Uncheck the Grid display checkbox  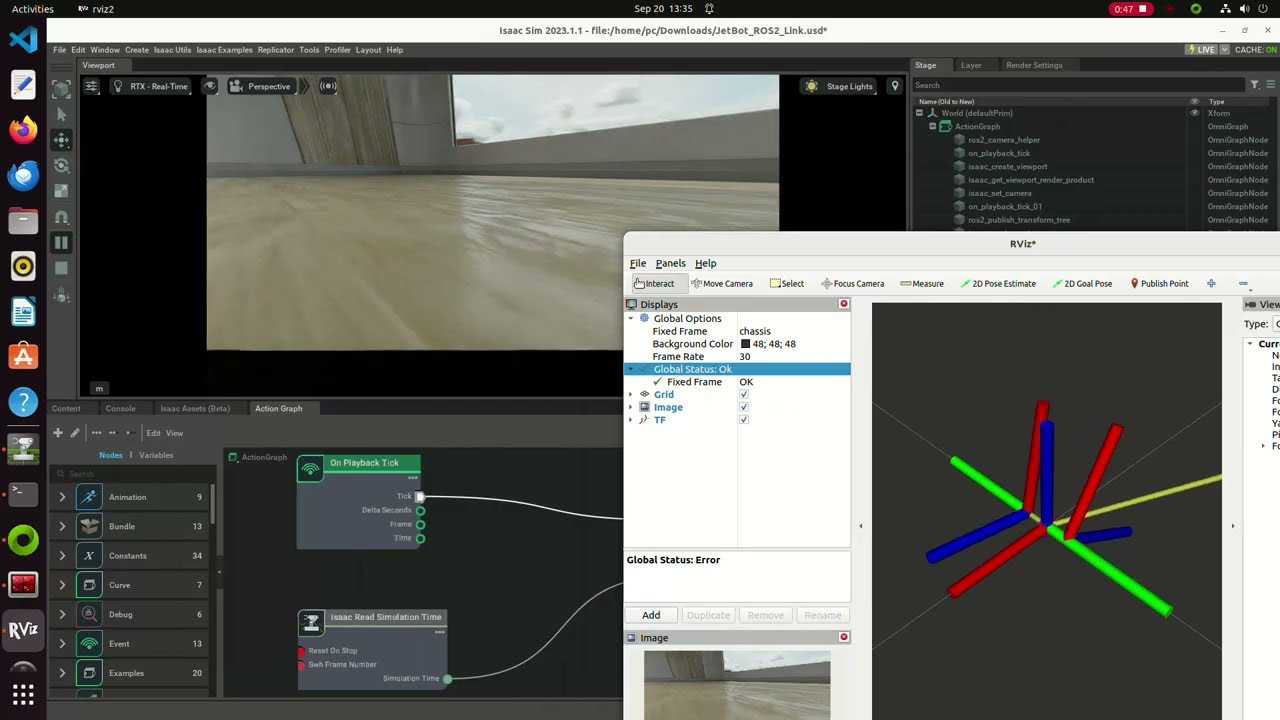[x=743, y=394]
